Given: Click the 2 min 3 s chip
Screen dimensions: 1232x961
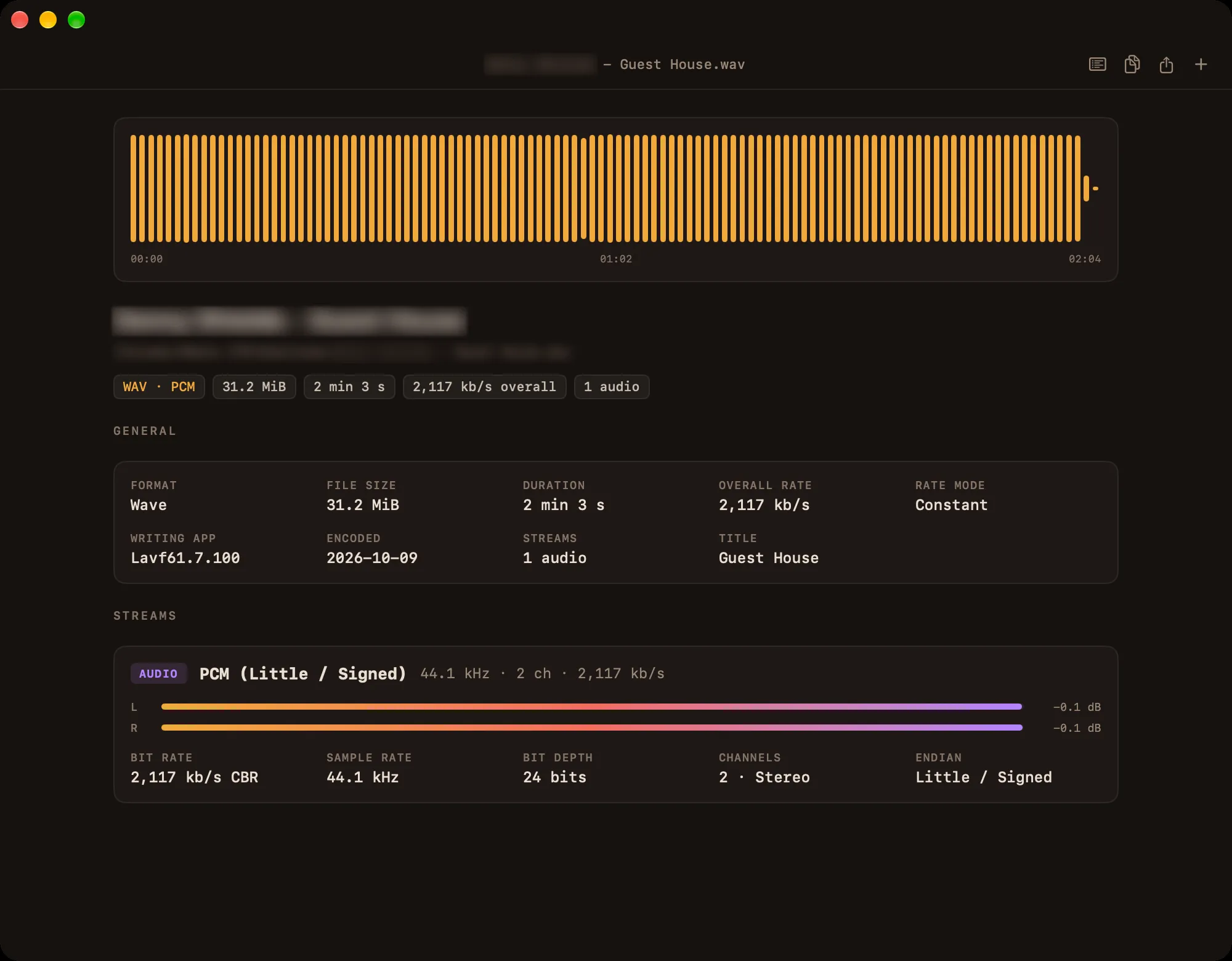Looking at the screenshot, I should point(349,387).
